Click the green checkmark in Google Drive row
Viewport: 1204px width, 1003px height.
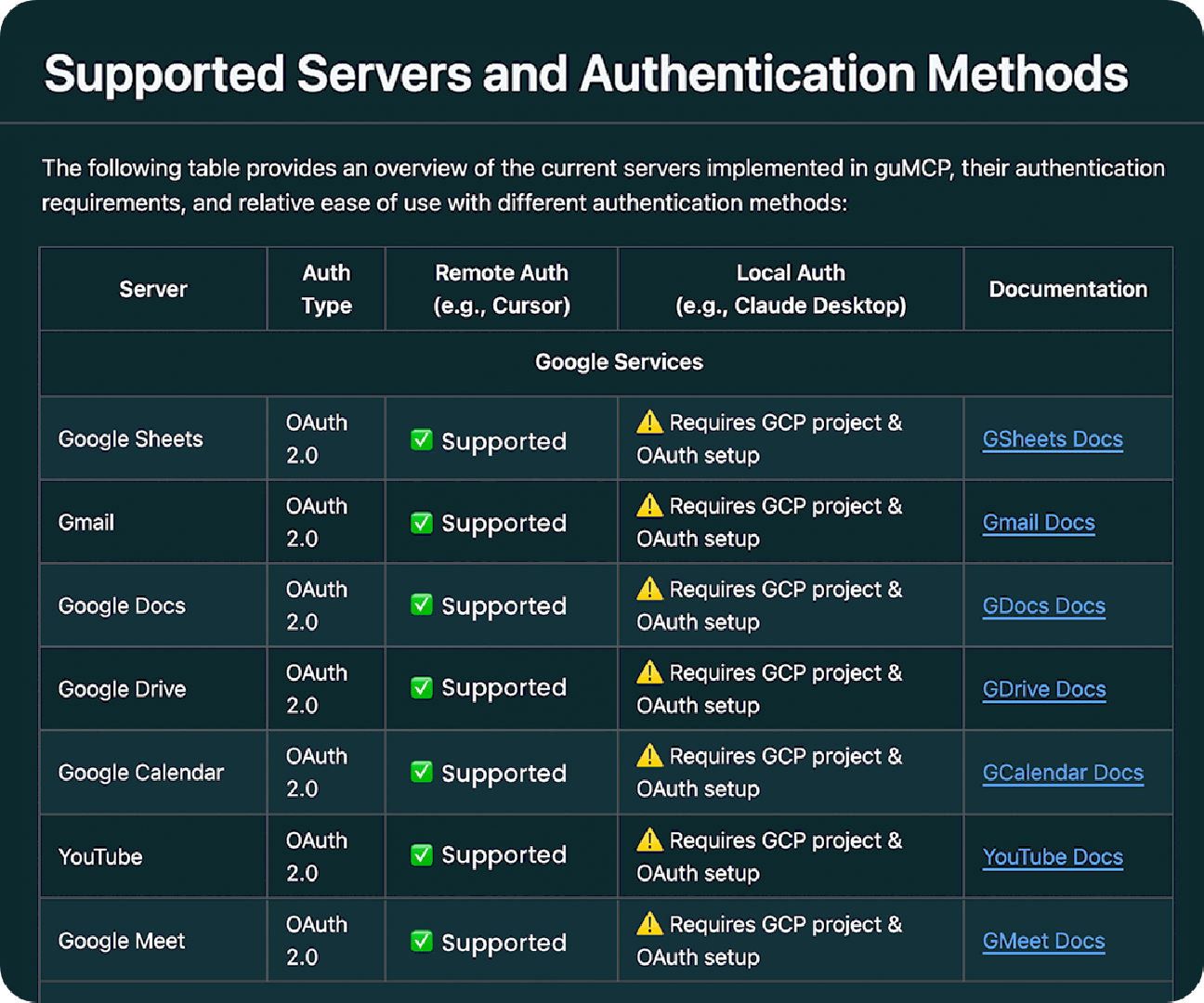pos(422,688)
